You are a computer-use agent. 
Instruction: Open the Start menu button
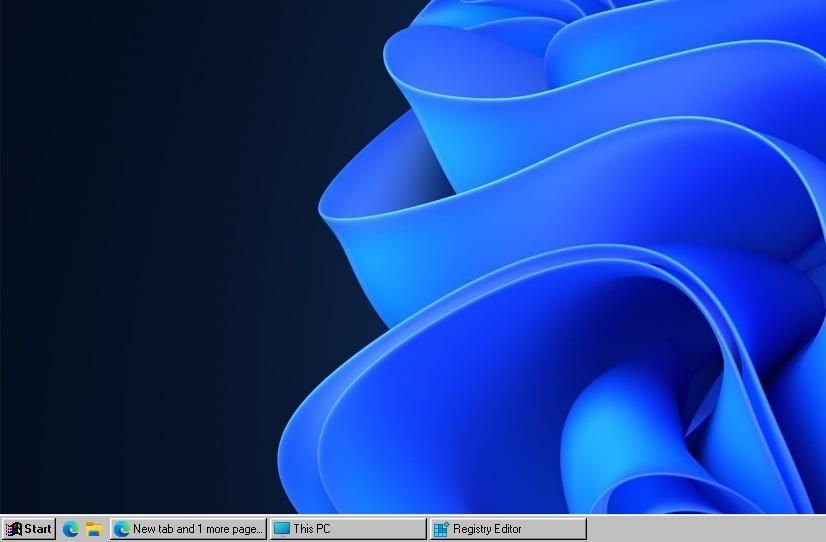pos(28,529)
